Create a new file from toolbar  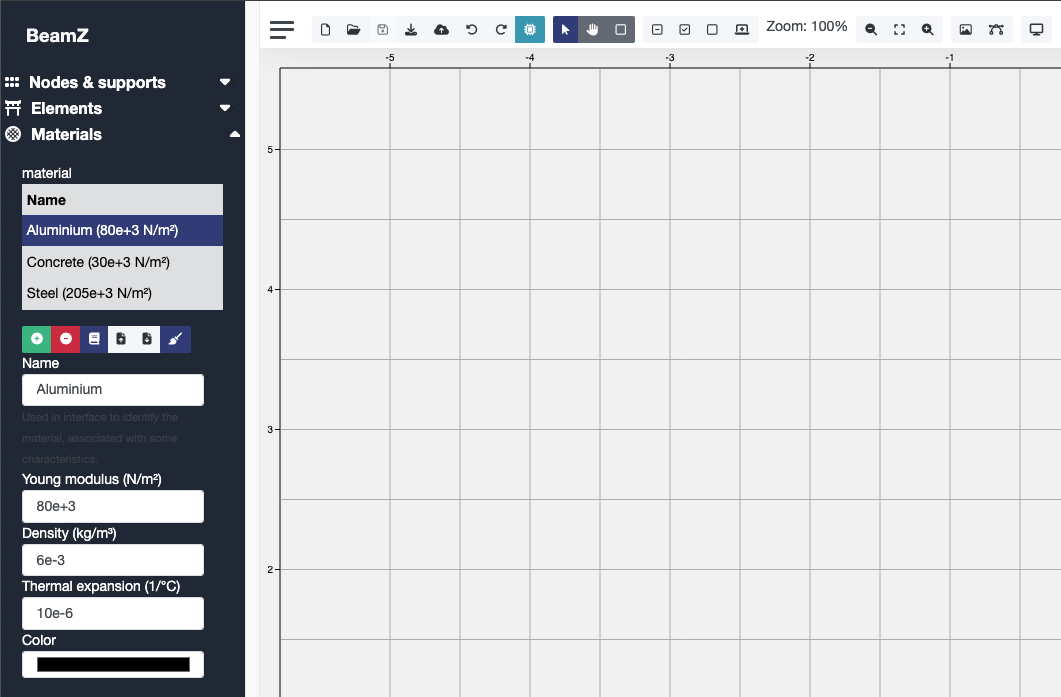click(325, 30)
